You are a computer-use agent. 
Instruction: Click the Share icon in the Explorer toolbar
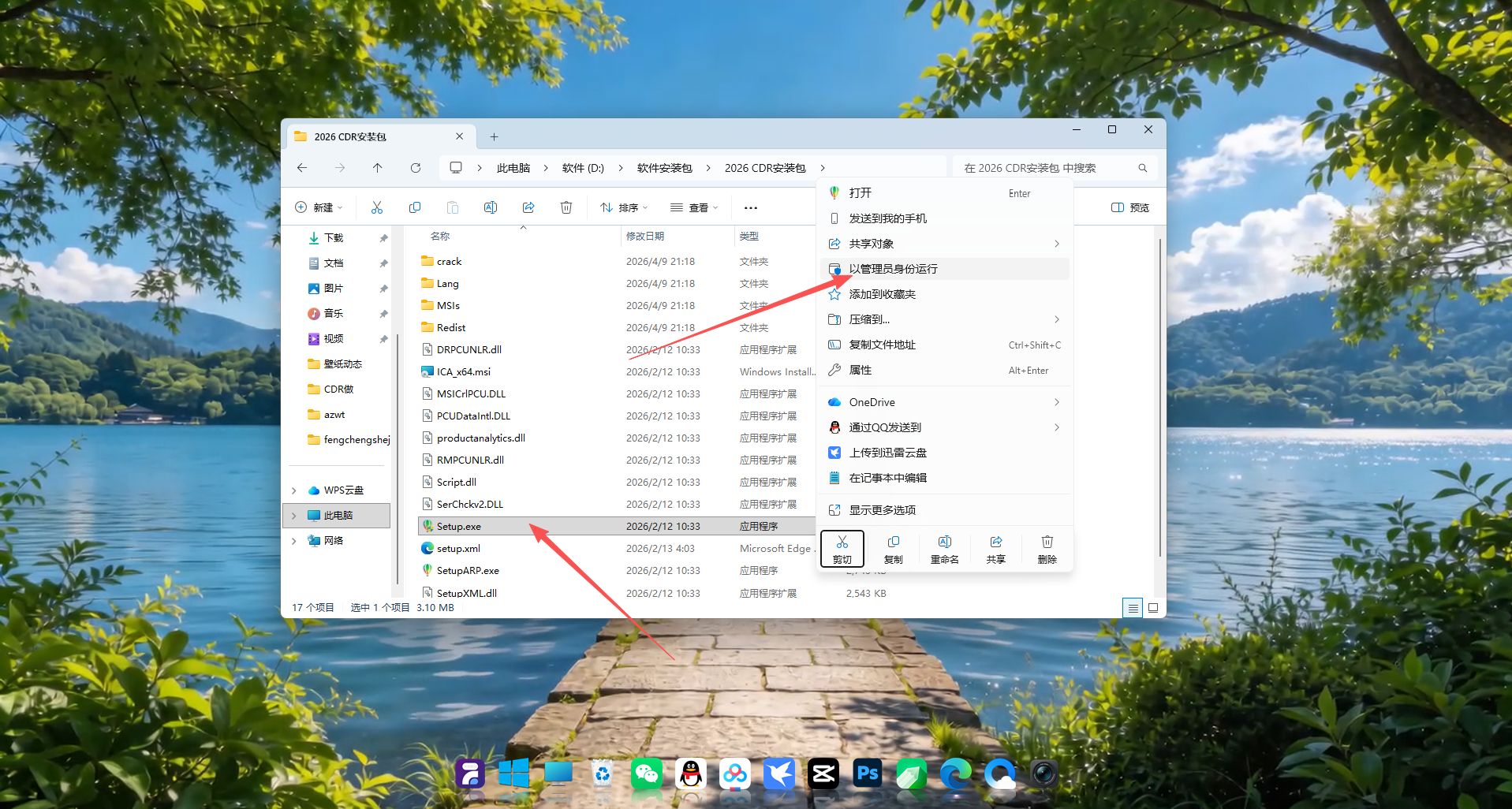pyautogui.click(x=528, y=207)
